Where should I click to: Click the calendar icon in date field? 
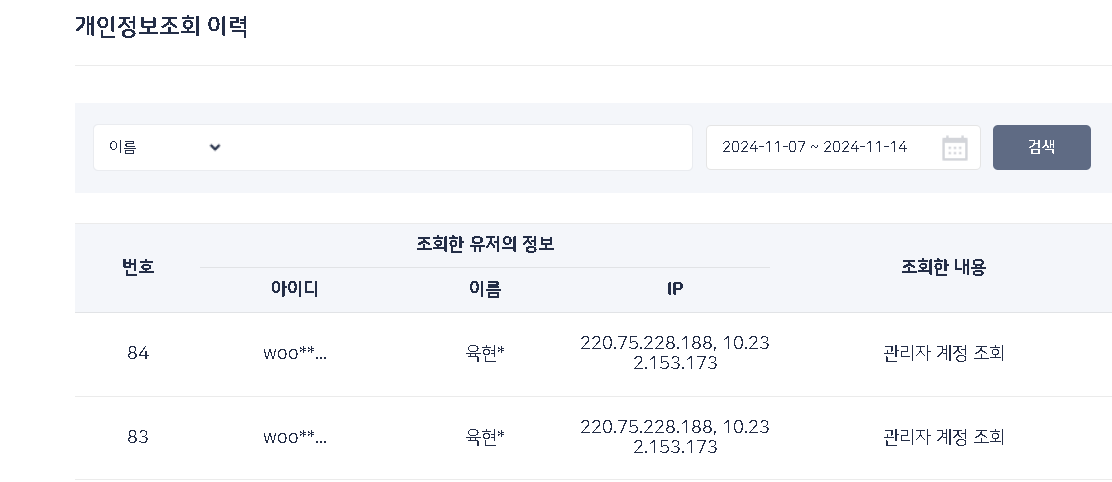tap(954, 148)
